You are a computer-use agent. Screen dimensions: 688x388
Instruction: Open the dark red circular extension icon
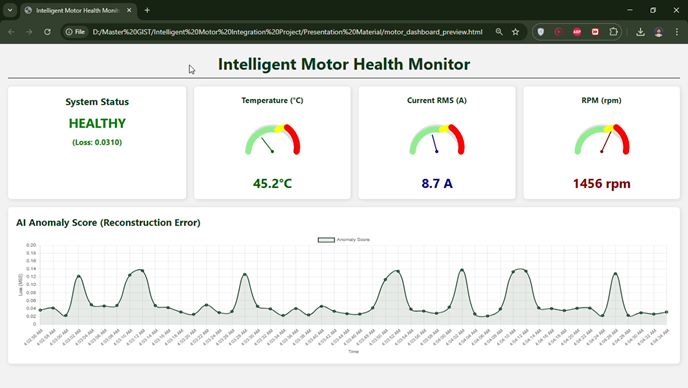click(559, 32)
